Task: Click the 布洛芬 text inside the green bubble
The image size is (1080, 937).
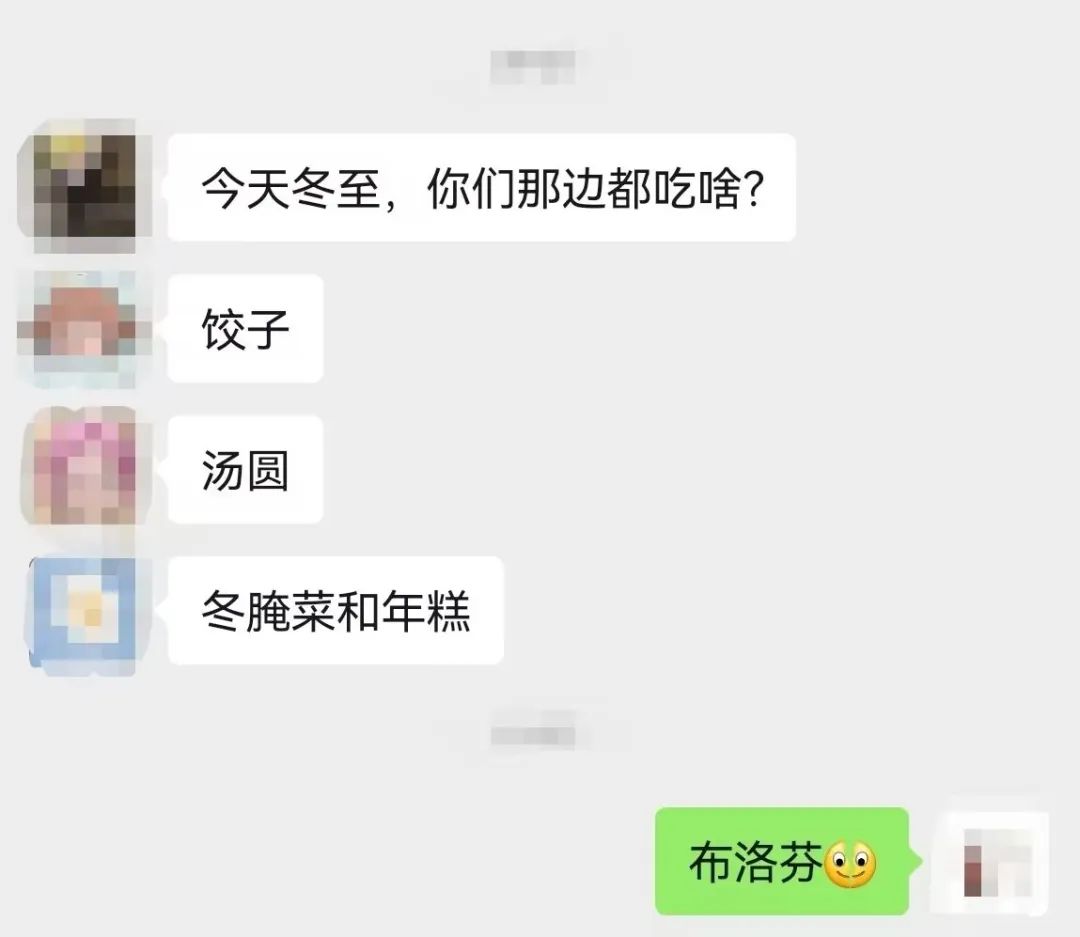Action: [x=756, y=863]
